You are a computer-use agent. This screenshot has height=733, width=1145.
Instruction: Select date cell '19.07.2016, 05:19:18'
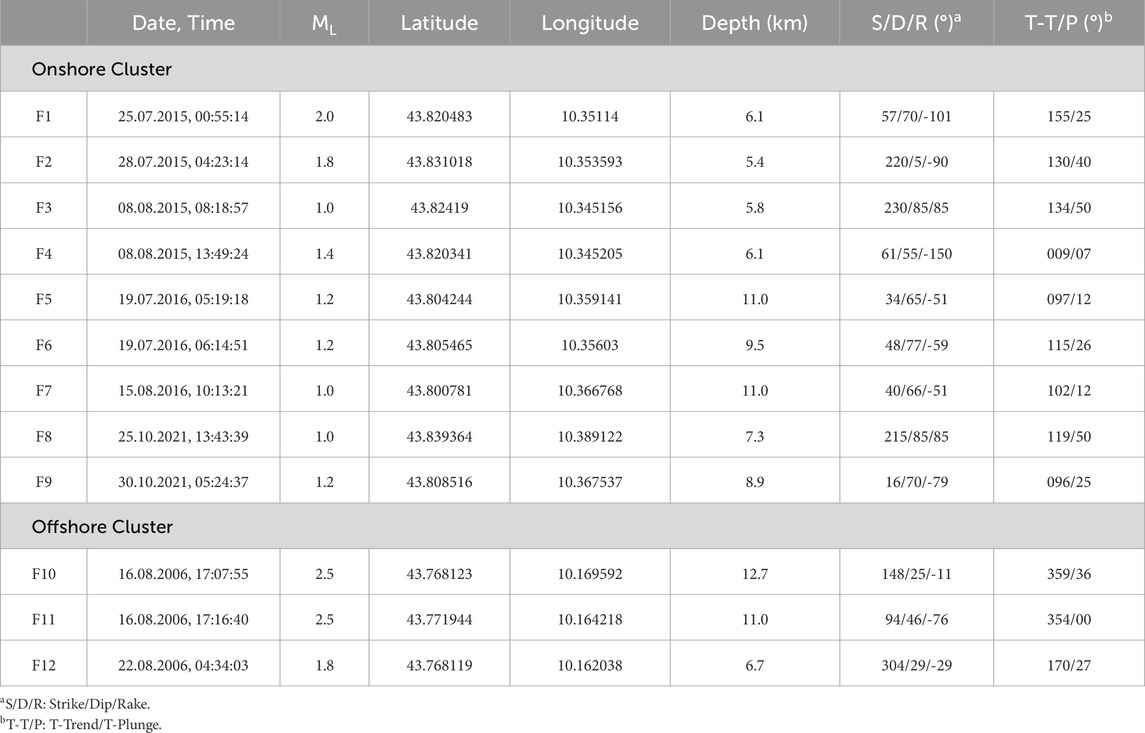click(183, 299)
